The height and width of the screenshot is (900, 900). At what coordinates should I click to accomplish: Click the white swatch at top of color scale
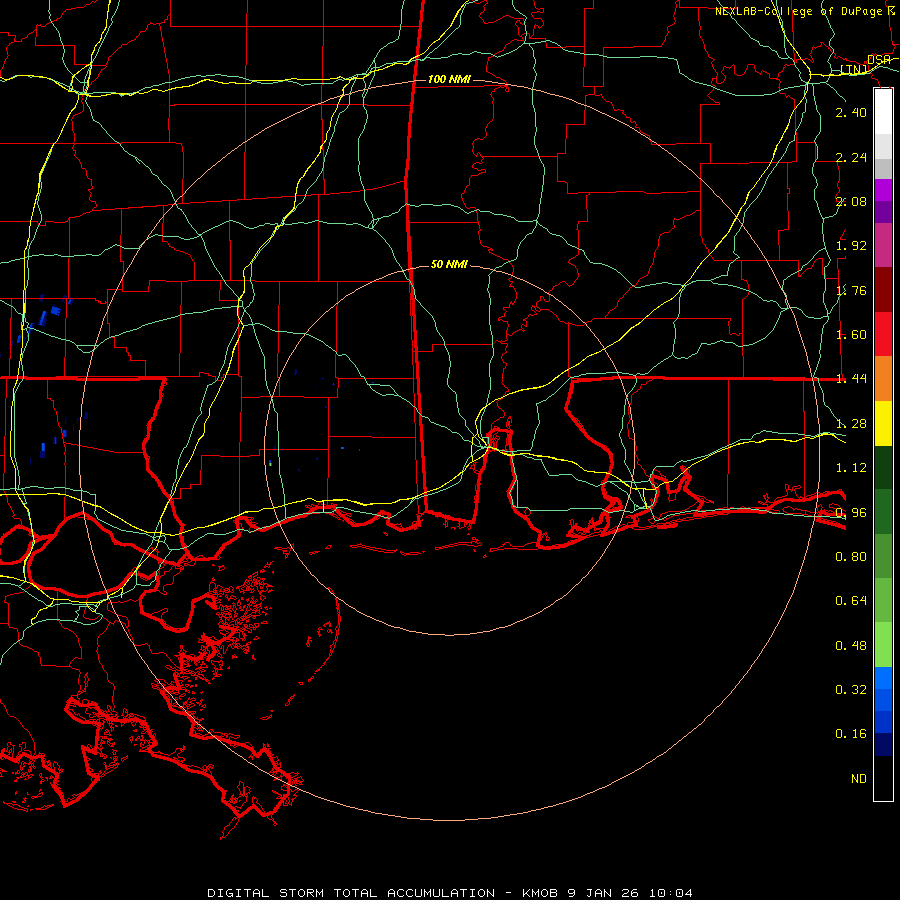coord(883,111)
